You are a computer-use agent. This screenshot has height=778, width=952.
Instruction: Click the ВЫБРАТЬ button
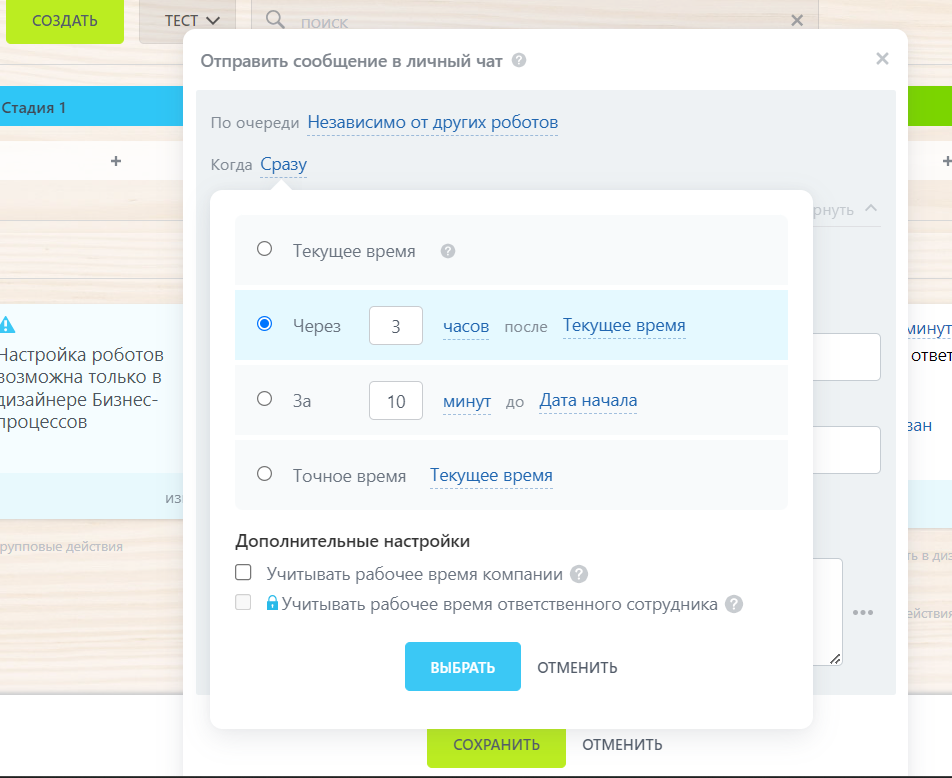tap(463, 667)
